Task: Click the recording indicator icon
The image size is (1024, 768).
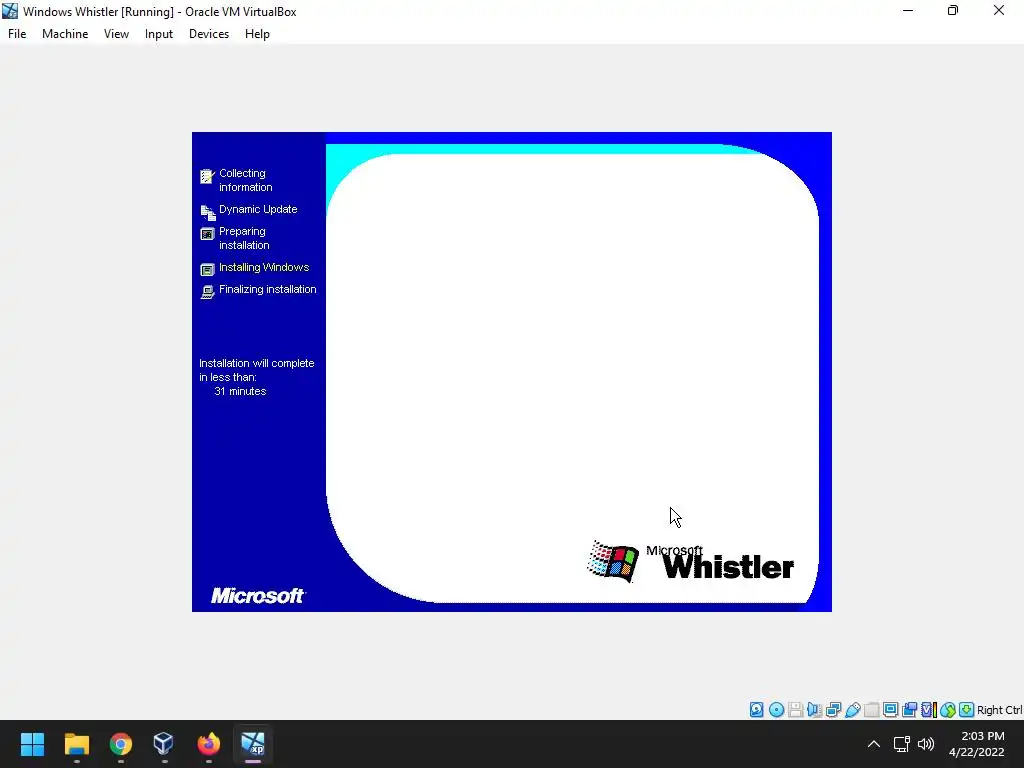Action: click(x=909, y=710)
